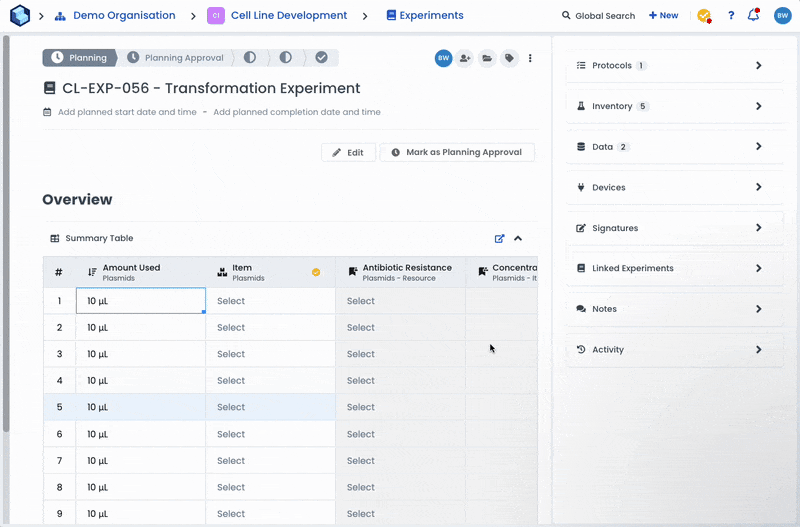Click the Amount Used cell in row 1

click(141, 301)
